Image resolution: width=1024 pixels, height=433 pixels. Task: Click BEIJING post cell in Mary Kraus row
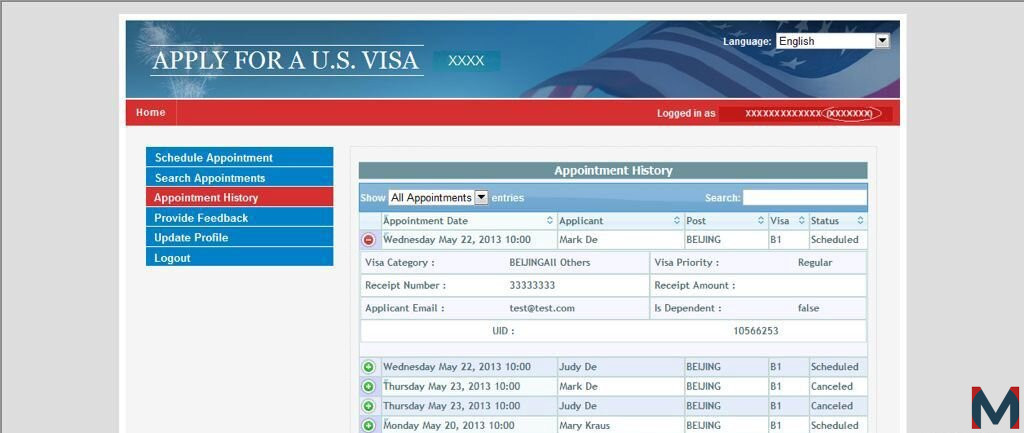coord(725,426)
